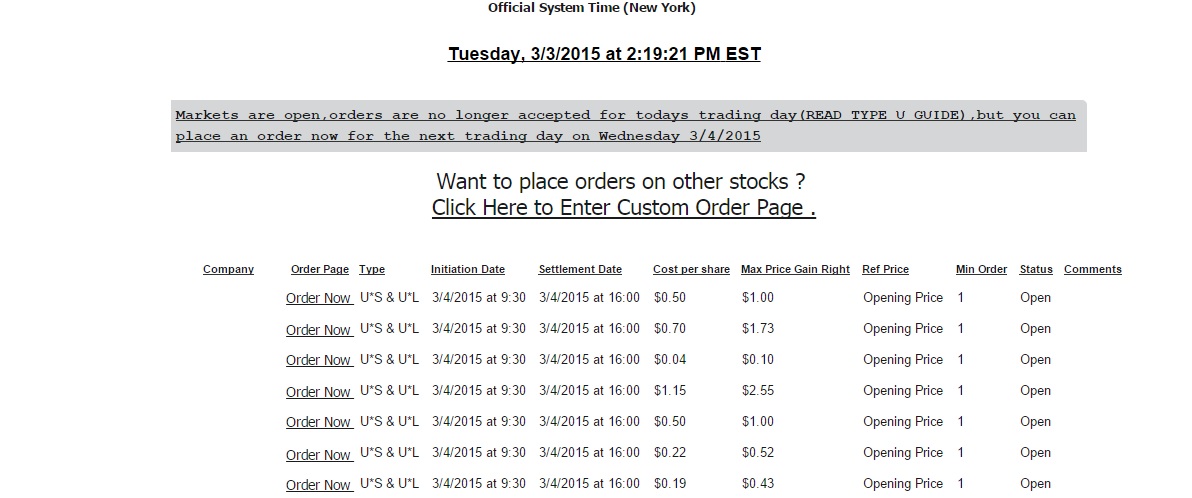Click Order Now for the $0.19 cost row
The height and width of the screenshot is (498, 1192).
pyautogui.click(x=319, y=485)
